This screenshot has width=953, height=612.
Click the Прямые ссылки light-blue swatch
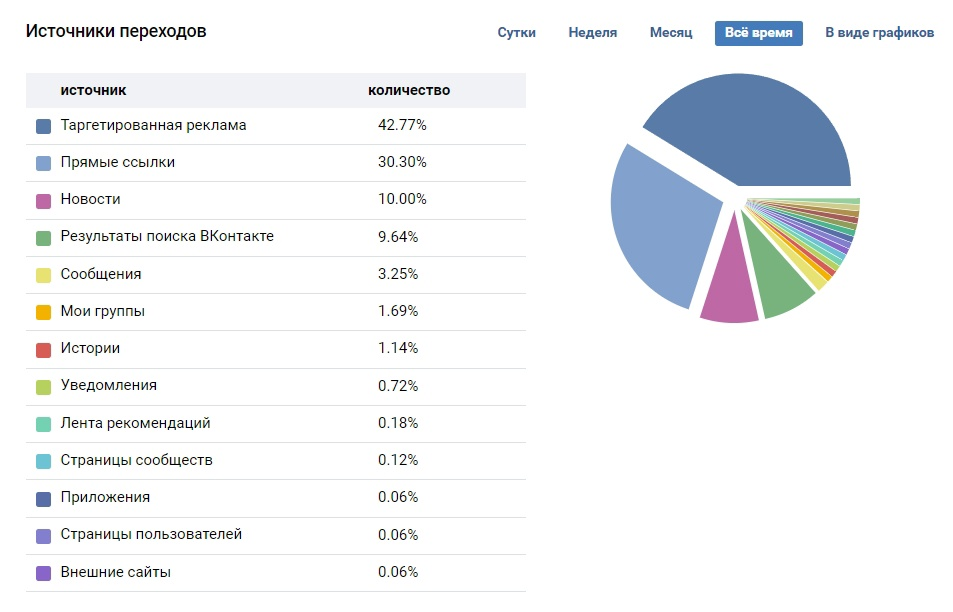(x=43, y=163)
